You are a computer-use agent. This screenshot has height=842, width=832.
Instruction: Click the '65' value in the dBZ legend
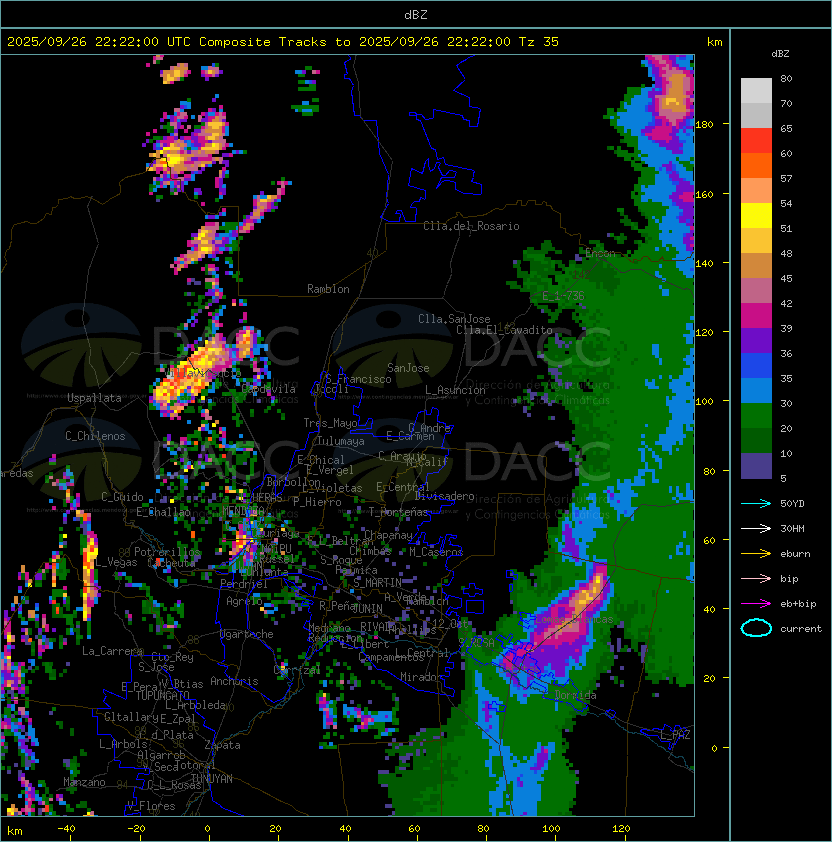[x=786, y=128]
